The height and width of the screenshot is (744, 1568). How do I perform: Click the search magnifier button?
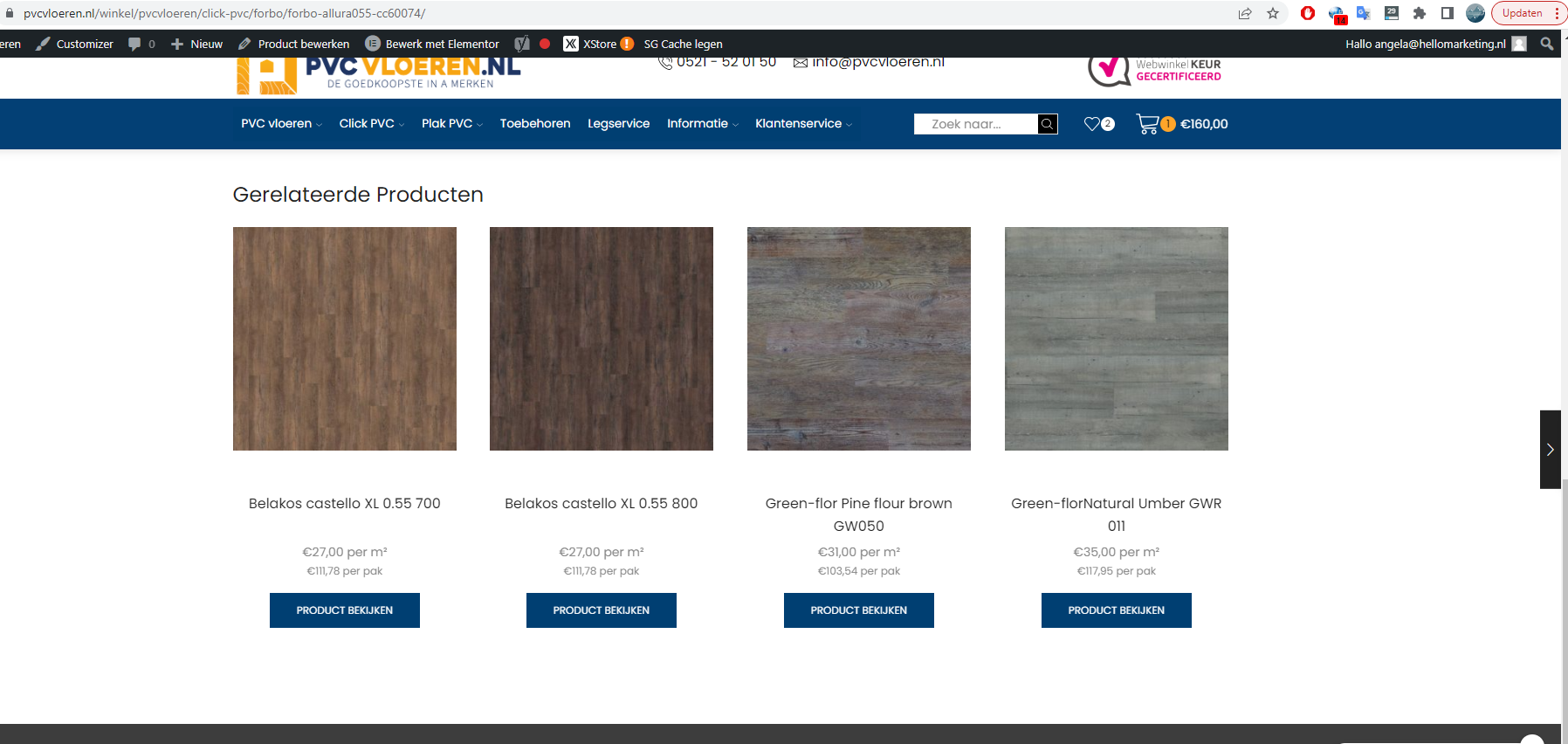coord(1048,124)
